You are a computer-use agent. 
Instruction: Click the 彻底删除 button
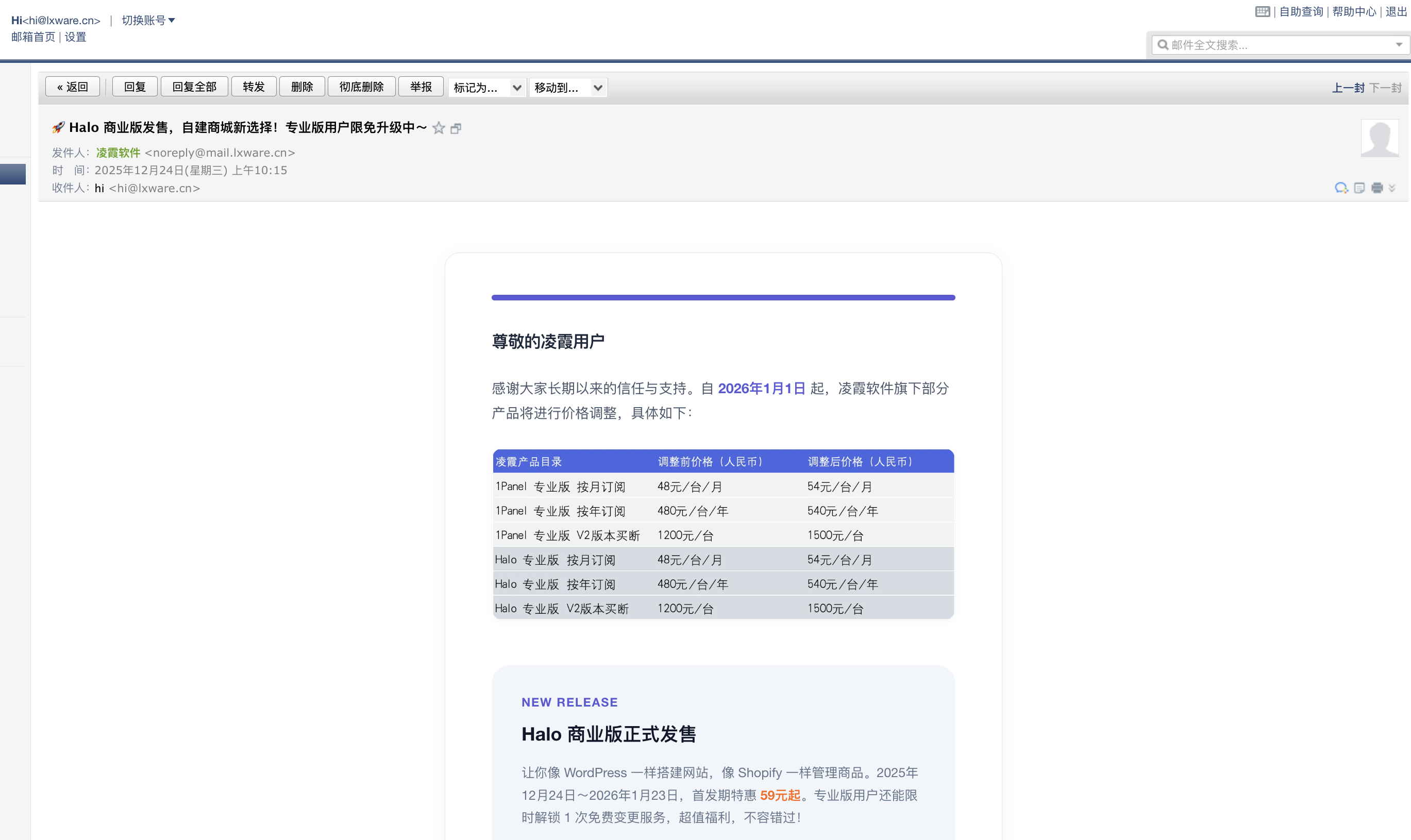361,87
